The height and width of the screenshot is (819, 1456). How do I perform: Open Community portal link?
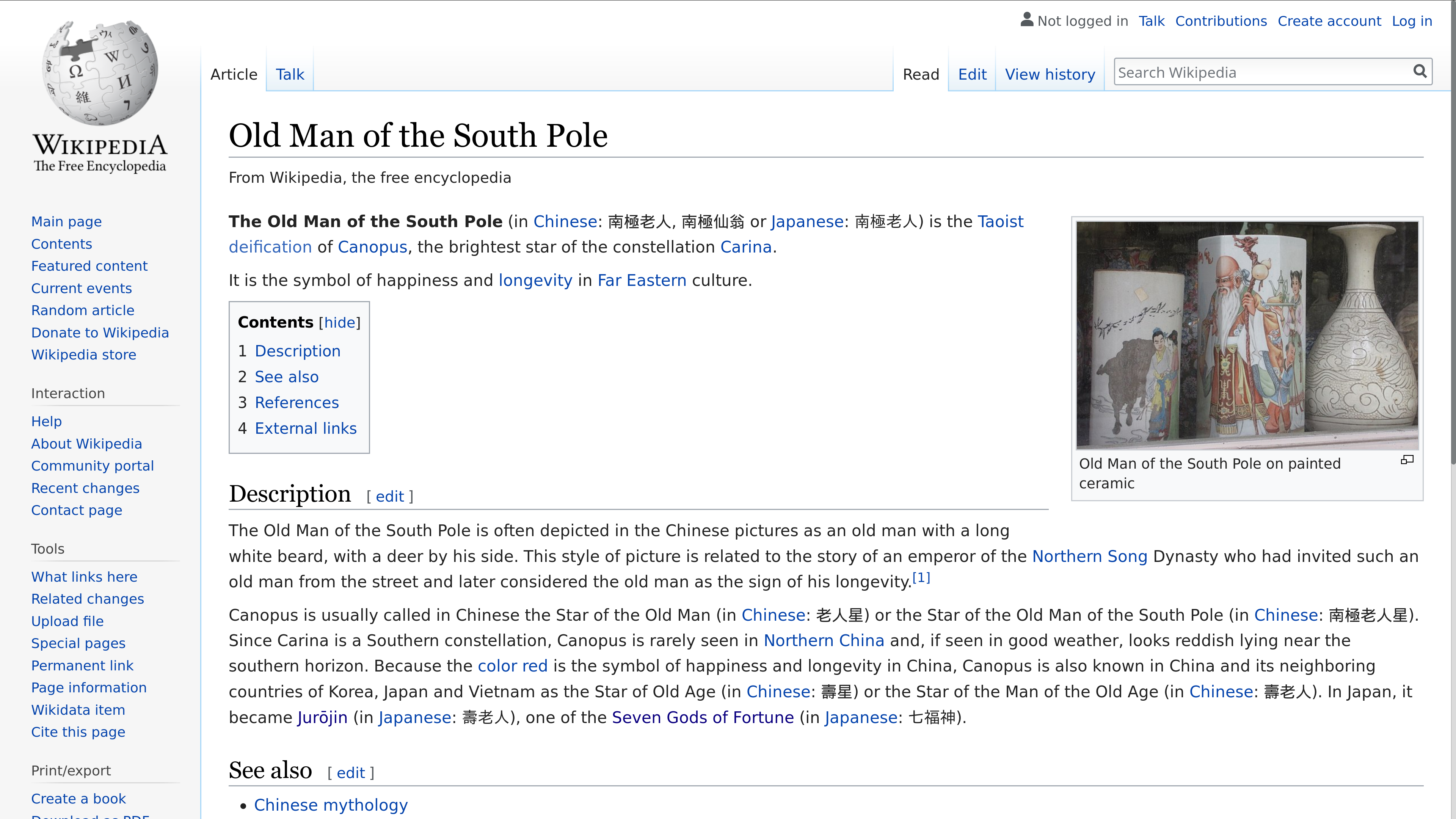93,466
